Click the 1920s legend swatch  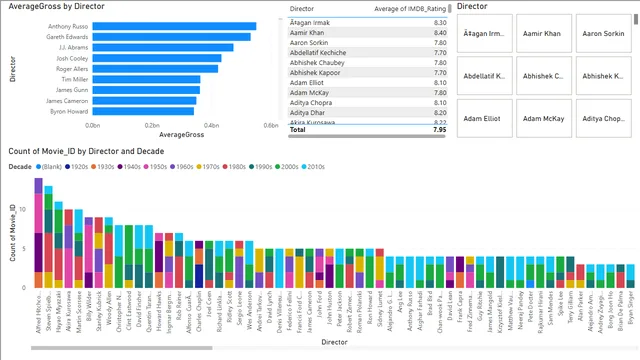tap(67, 167)
